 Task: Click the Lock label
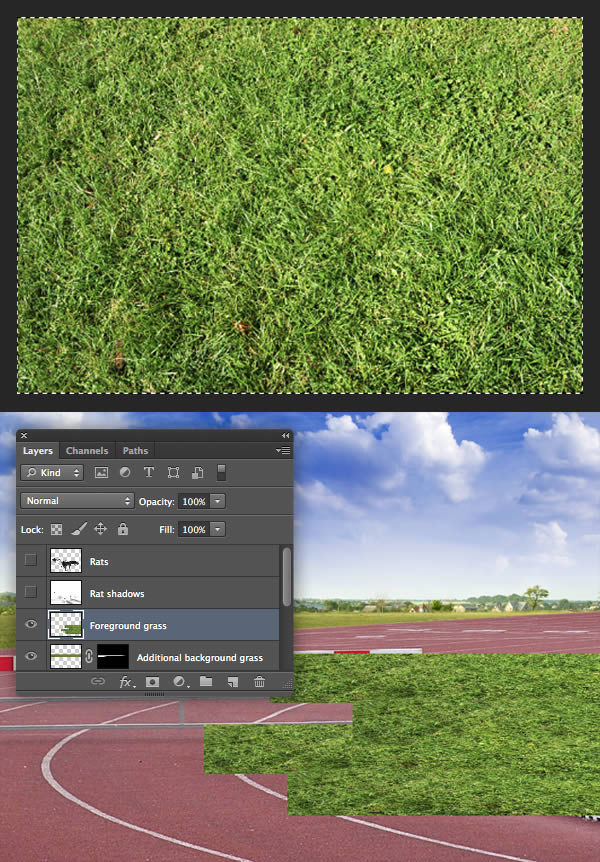(x=32, y=530)
